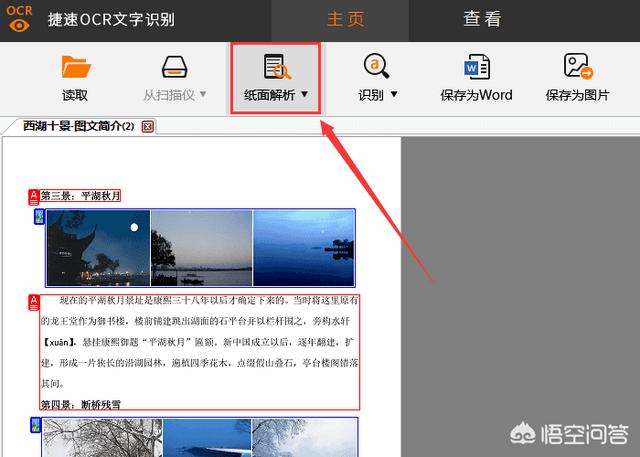Select blue image marker beside night photos
Image resolution: width=640 pixels, height=457 pixels.
tap(39, 216)
